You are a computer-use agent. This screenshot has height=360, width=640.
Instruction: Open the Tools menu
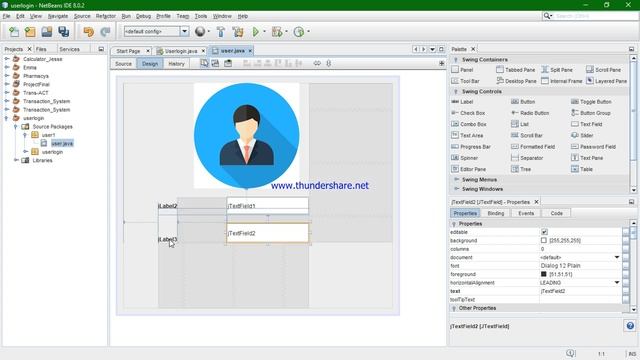pyautogui.click(x=201, y=16)
